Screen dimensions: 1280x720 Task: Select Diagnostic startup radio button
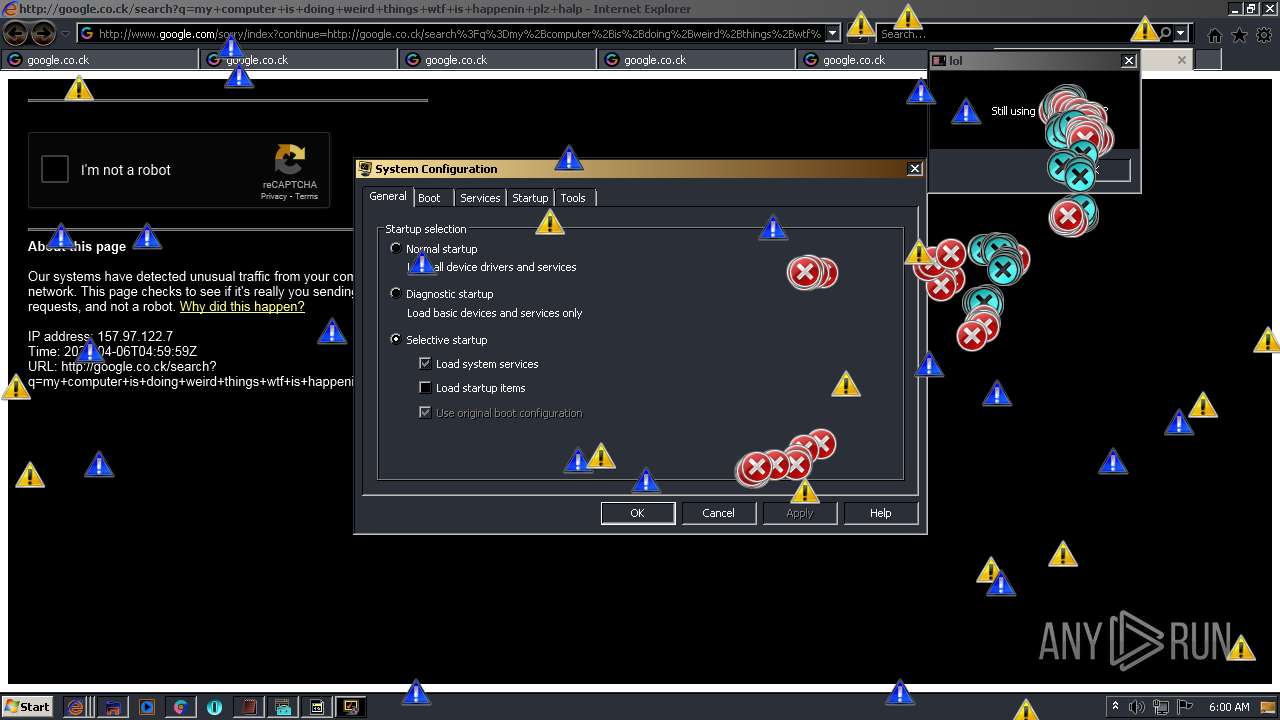(x=396, y=294)
